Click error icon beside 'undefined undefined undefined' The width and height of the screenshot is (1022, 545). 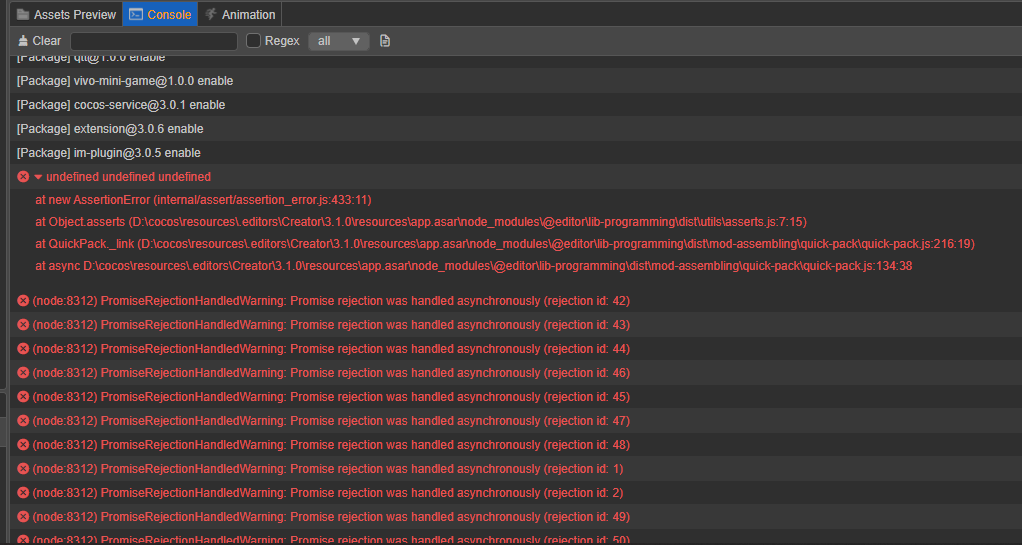click(x=23, y=177)
